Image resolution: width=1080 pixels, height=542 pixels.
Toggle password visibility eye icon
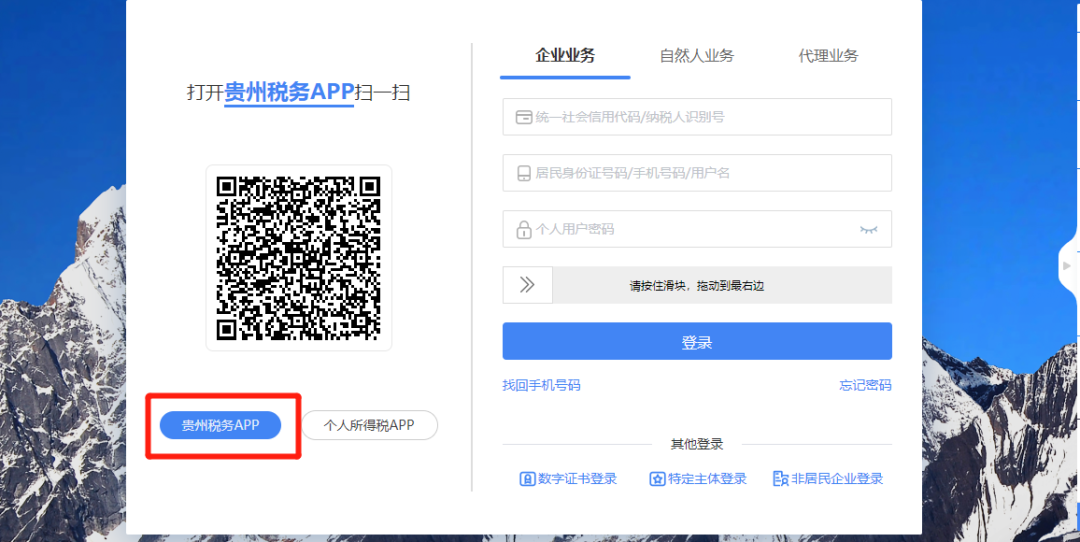[869, 229]
